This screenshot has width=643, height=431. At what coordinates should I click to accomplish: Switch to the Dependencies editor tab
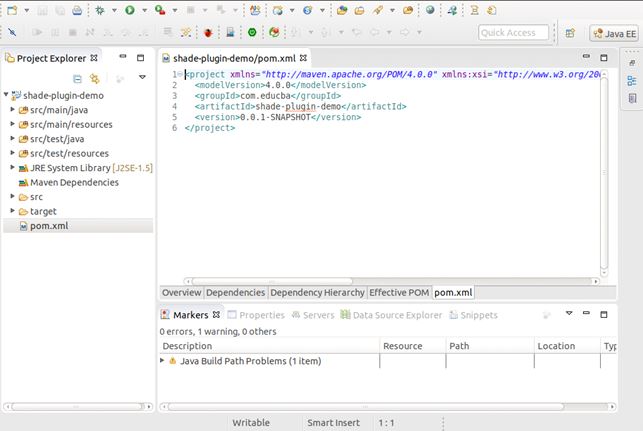pos(235,292)
